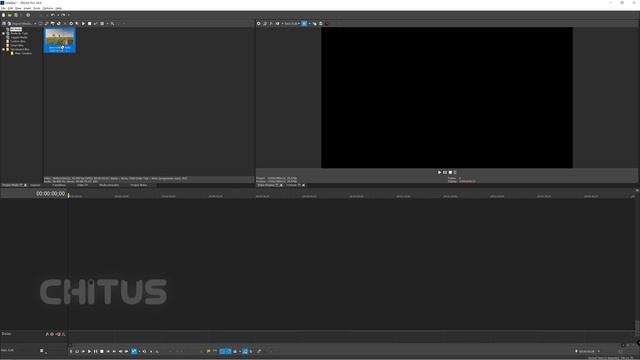
Task: Play video in the Video Preview window
Action: (440, 172)
